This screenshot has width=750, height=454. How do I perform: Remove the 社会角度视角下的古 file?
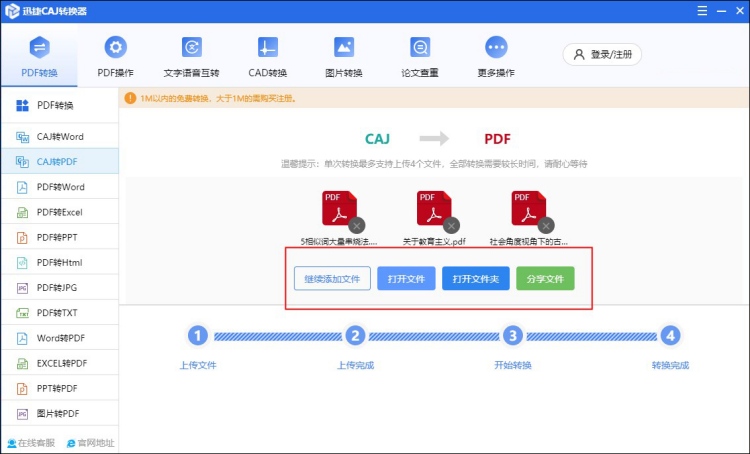click(x=546, y=225)
